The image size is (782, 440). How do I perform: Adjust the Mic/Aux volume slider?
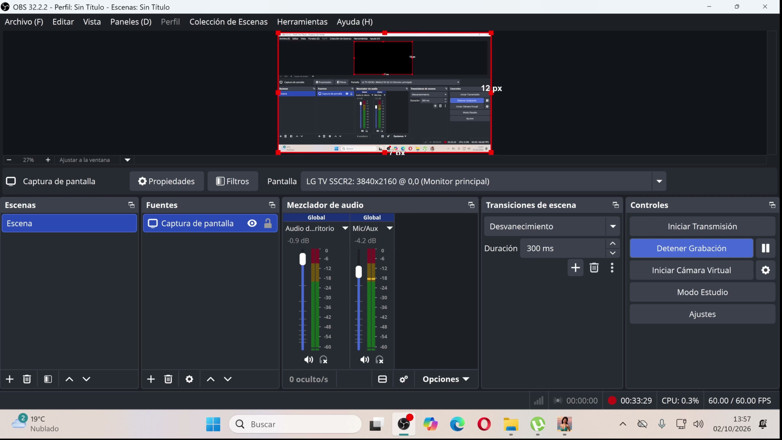click(x=358, y=272)
